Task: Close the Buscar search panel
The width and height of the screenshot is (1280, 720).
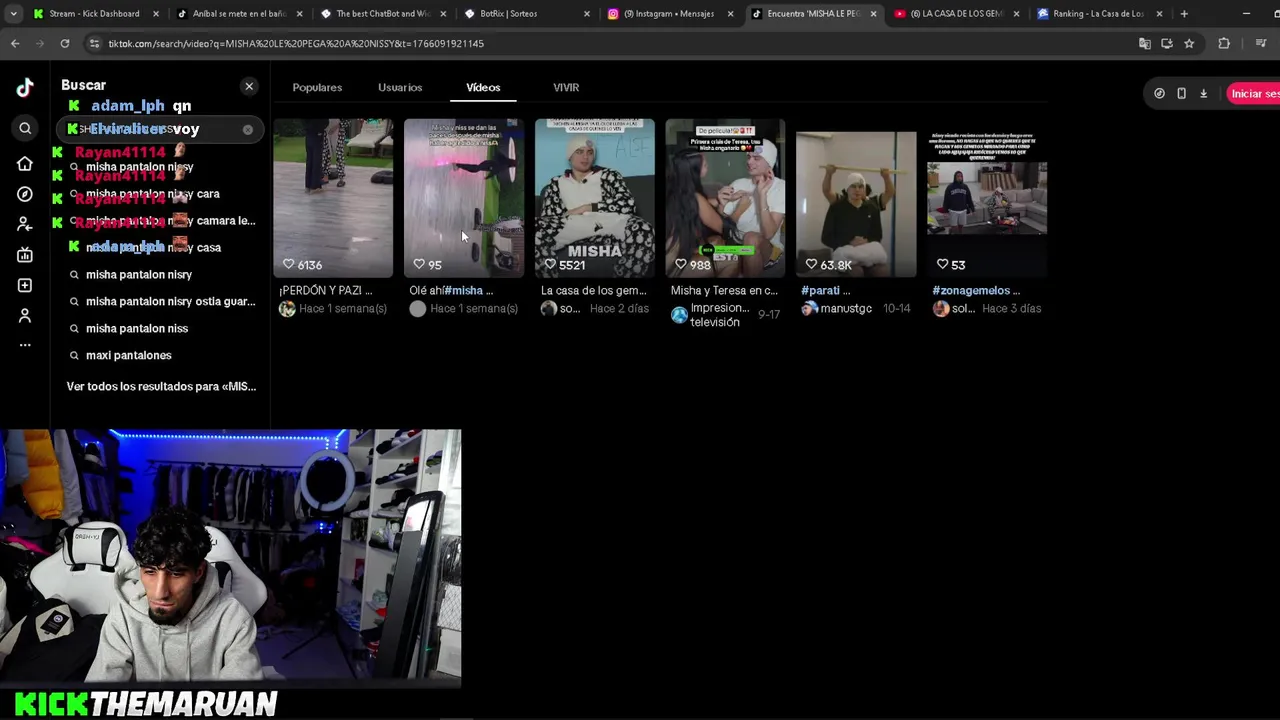Action: click(x=249, y=86)
